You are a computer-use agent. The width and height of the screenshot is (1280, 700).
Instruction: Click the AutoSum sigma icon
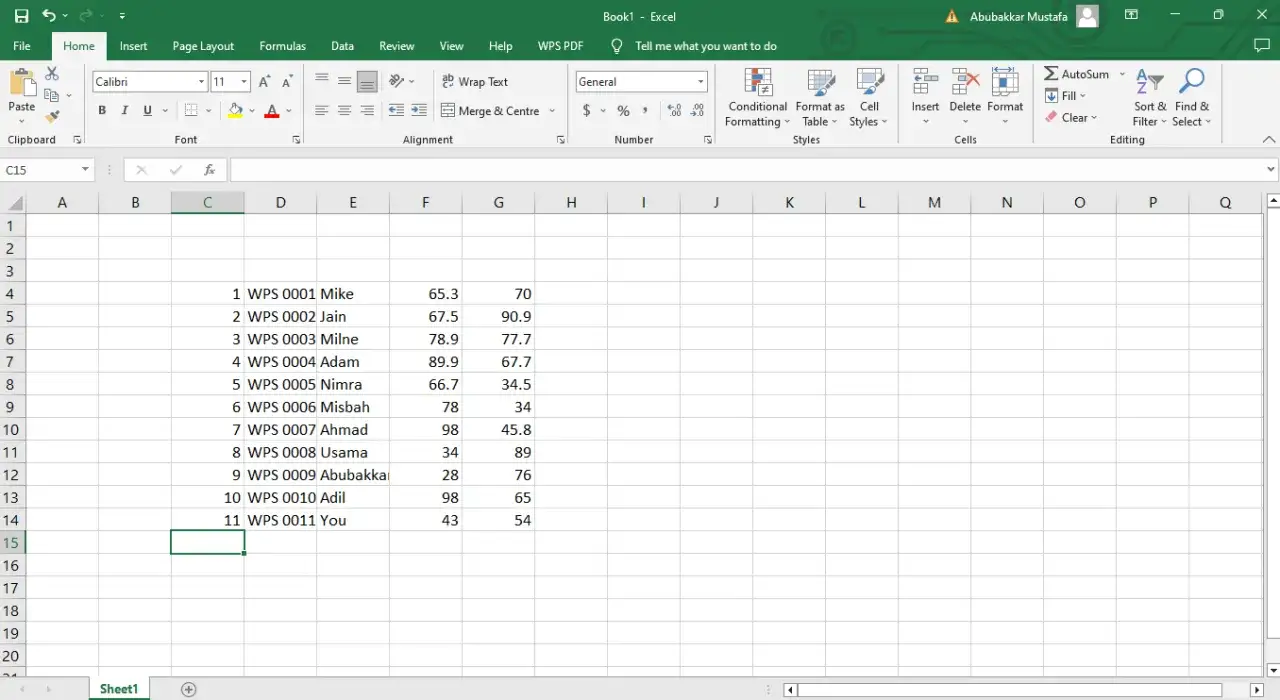1052,74
